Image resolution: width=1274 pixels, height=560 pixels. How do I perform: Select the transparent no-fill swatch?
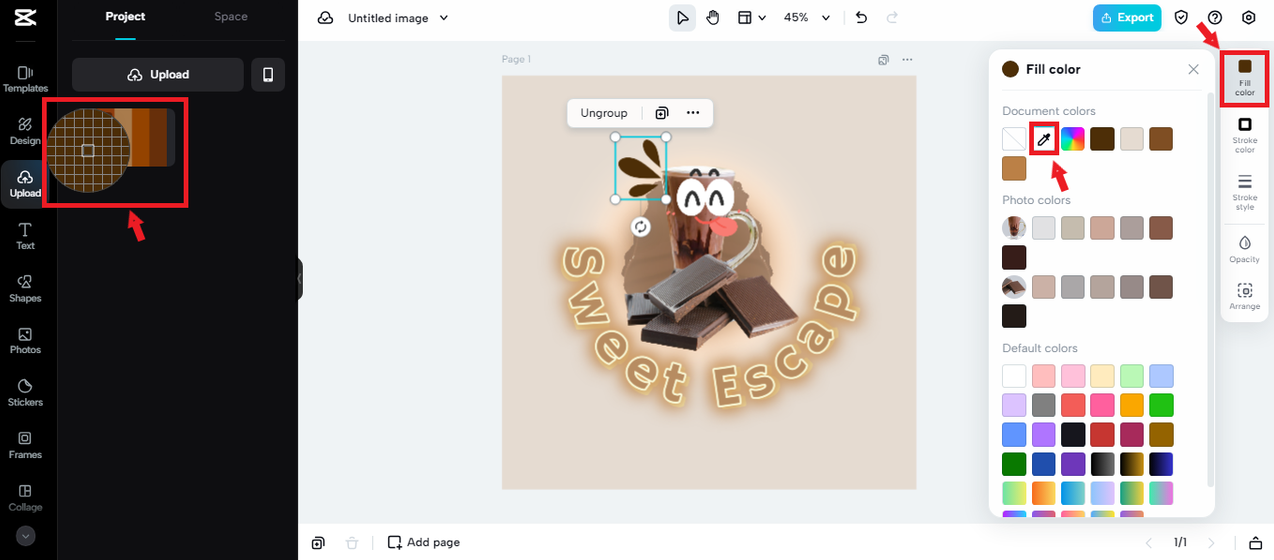(1014, 139)
